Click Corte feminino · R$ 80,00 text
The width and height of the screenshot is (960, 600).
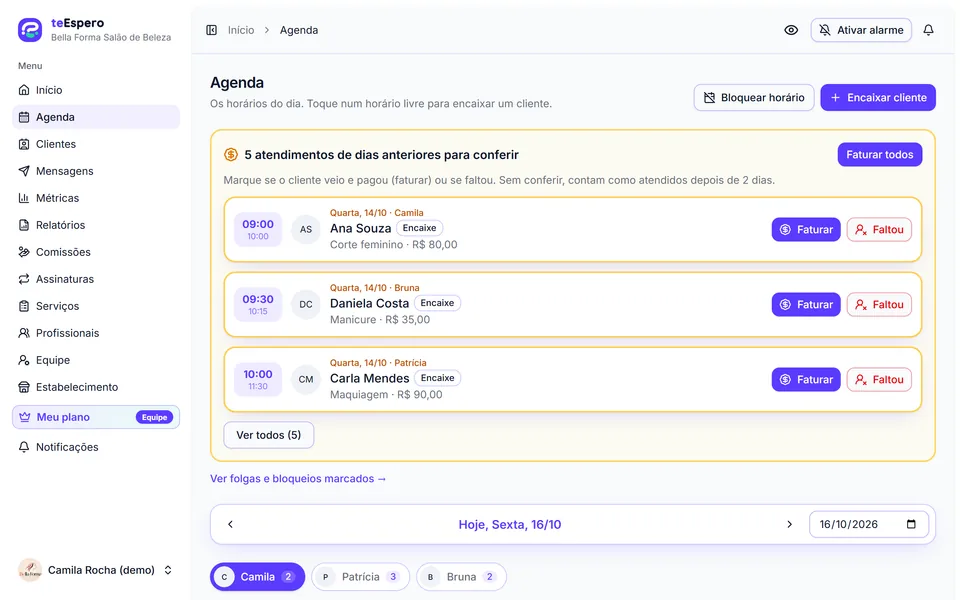[394, 244]
